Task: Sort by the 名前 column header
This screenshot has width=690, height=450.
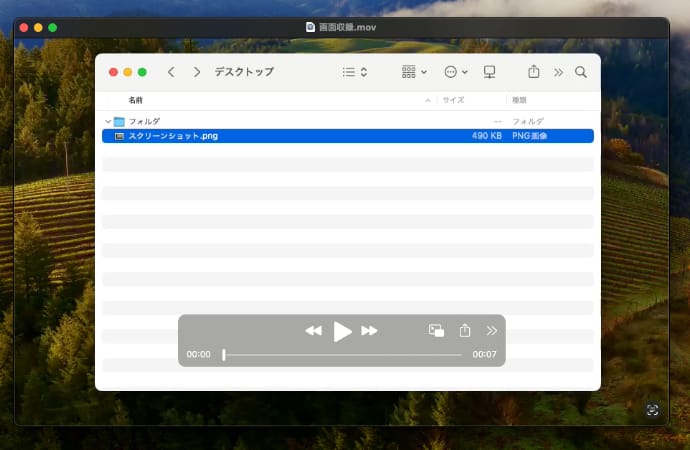Action: point(135,100)
